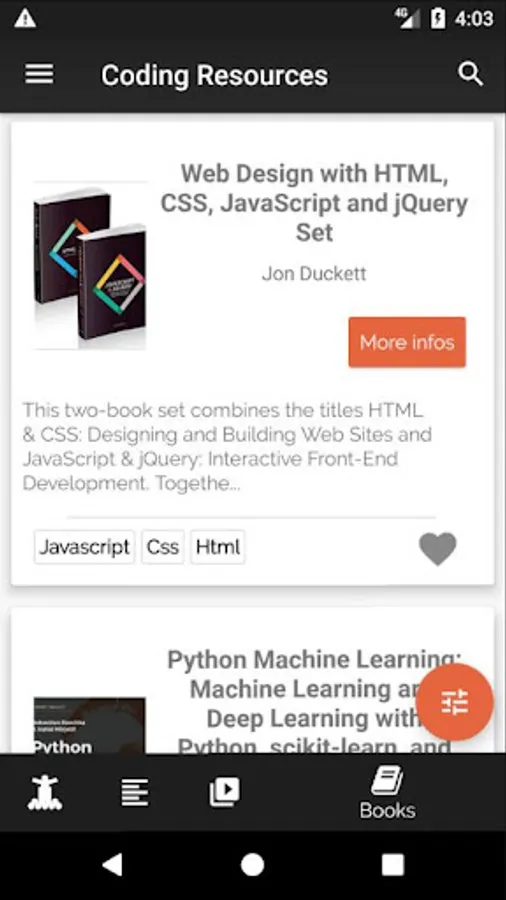Select the Books tab
506x900 pixels.
(x=387, y=793)
